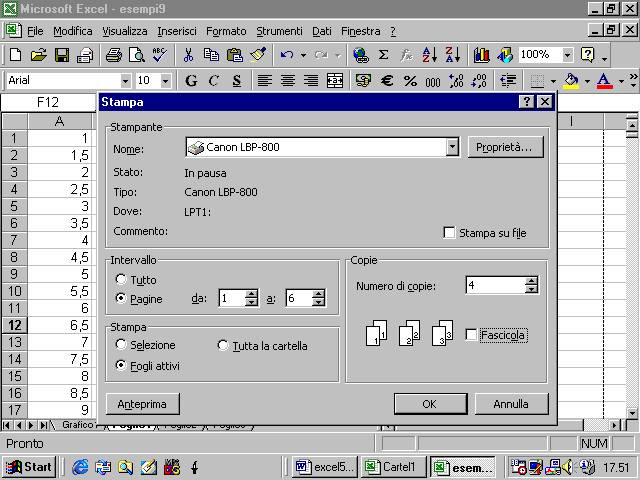Toggle bold G formatting icon
Viewport: 640px width, 480px height.
(x=191, y=81)
